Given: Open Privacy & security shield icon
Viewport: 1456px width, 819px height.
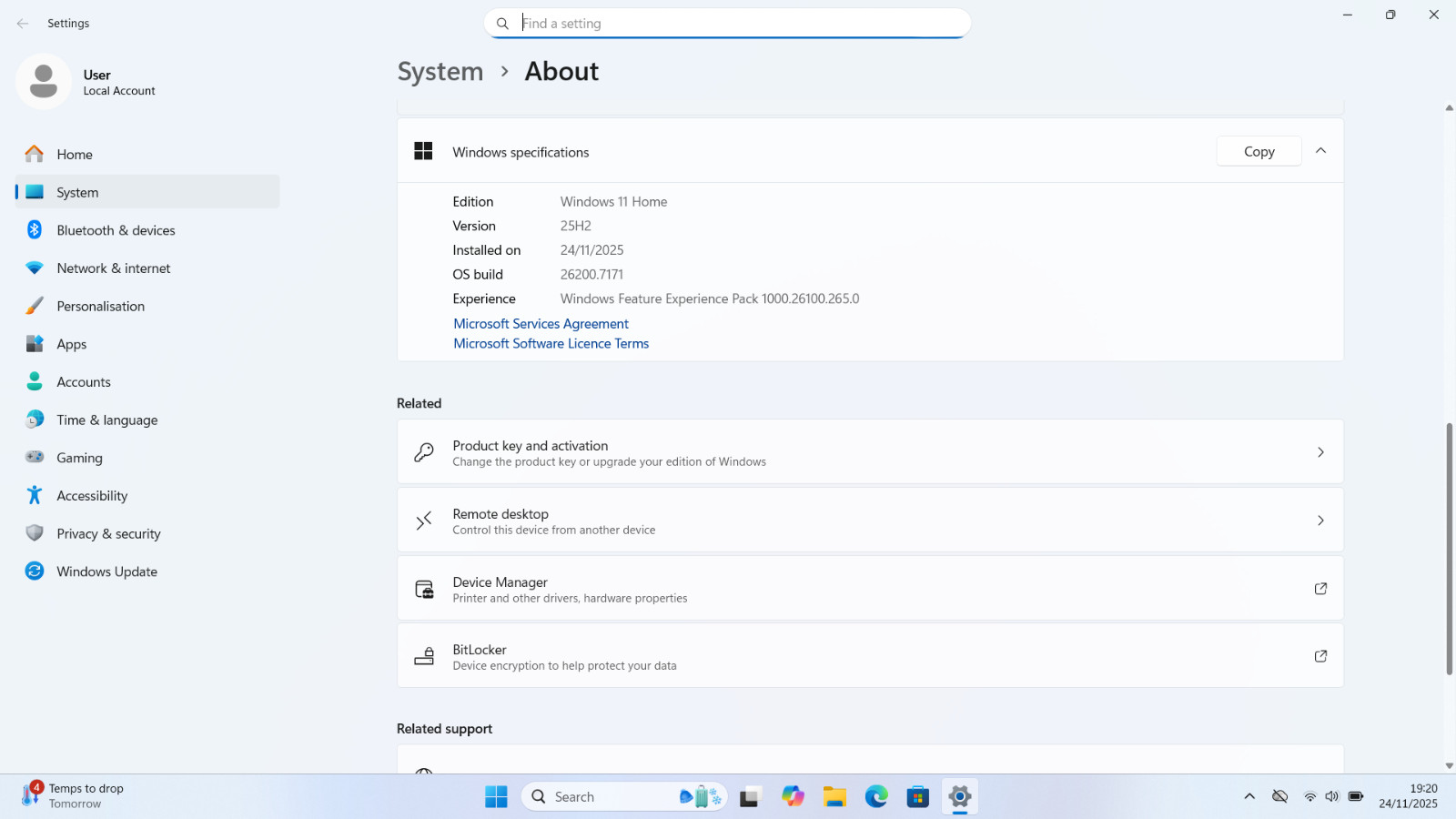Looking at the screenshot, I should click(x=35, y=533).
